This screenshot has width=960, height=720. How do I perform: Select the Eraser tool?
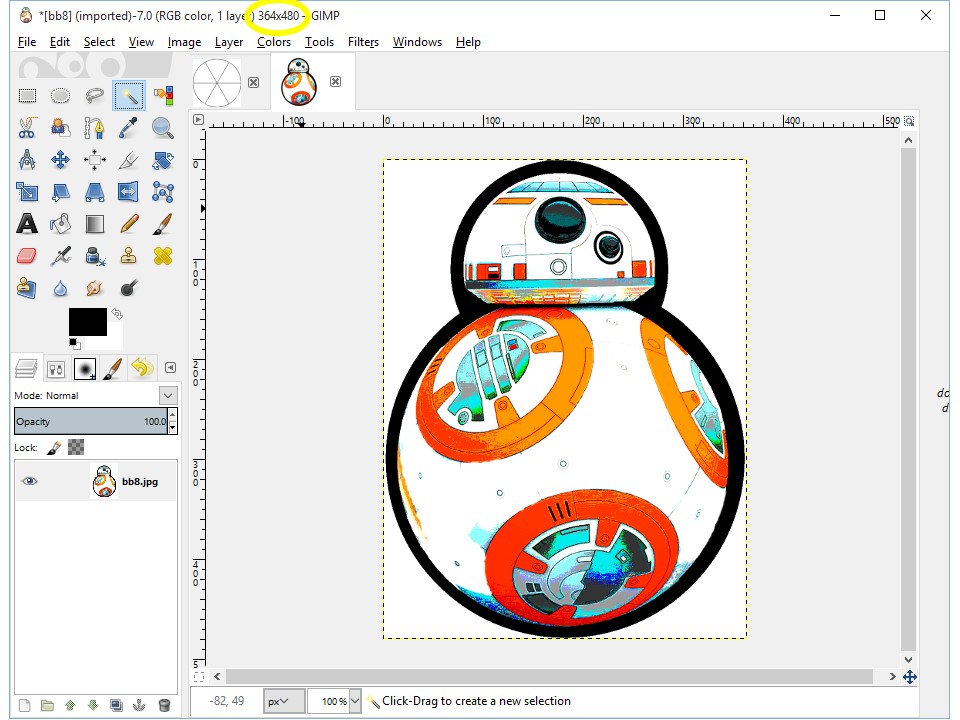[27, 256]
